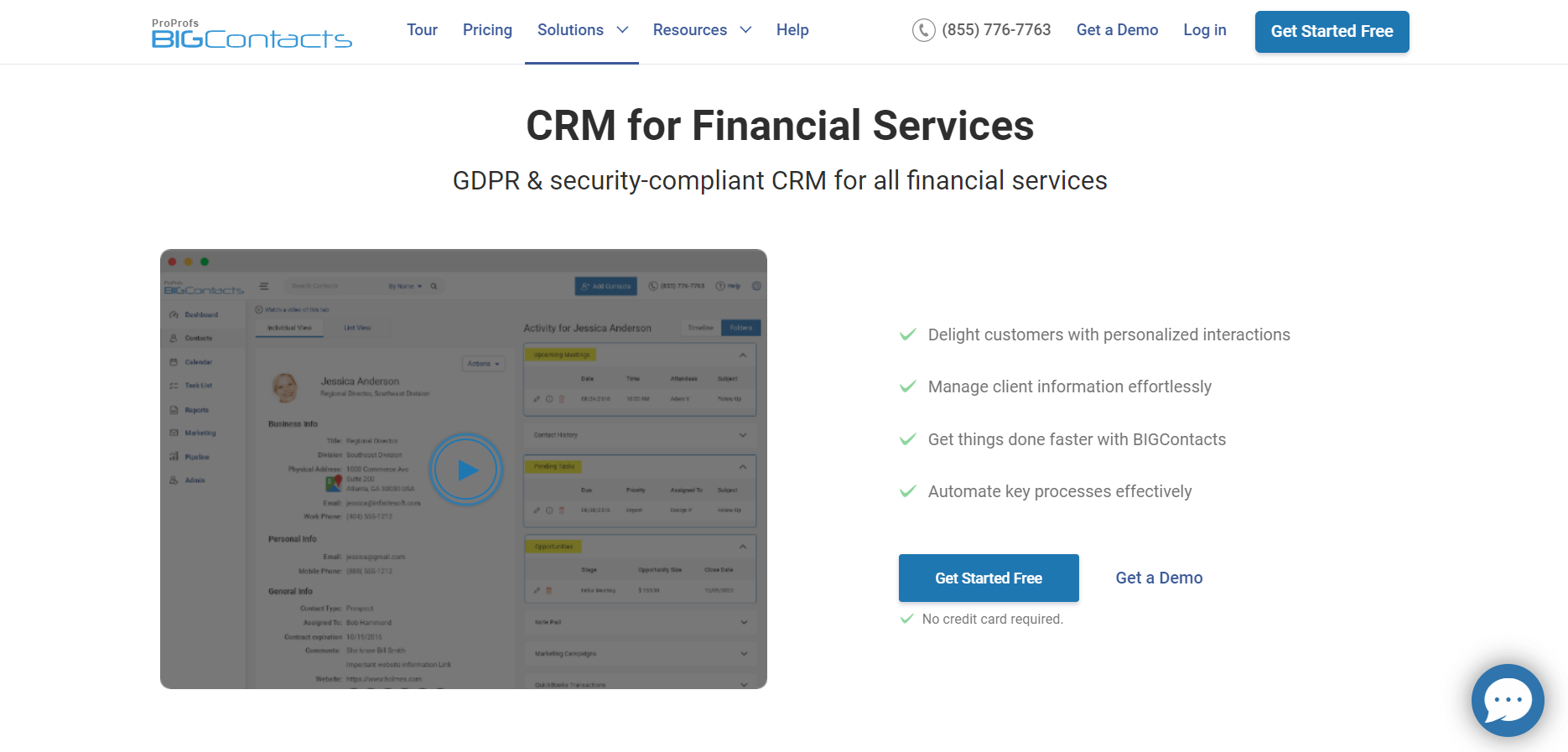Collapse the Opportunities section in preview
The image size is (1568, 752).
pyautogui.click(x=742, y=547)
